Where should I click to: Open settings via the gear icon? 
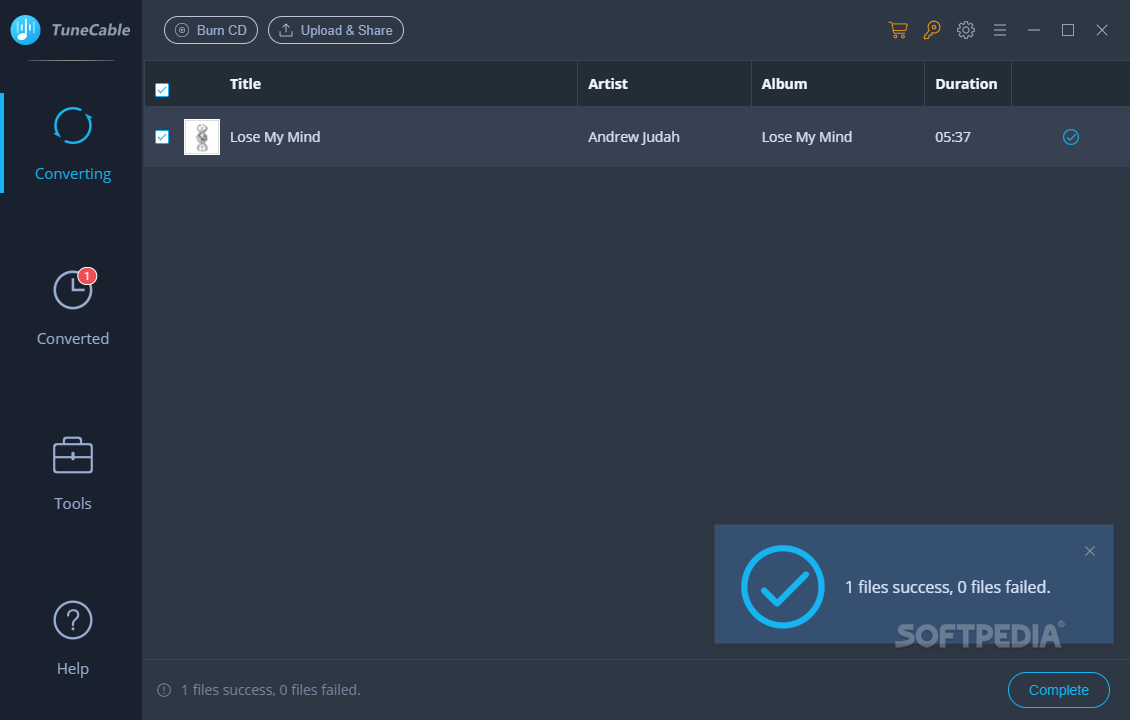[966, 30]
